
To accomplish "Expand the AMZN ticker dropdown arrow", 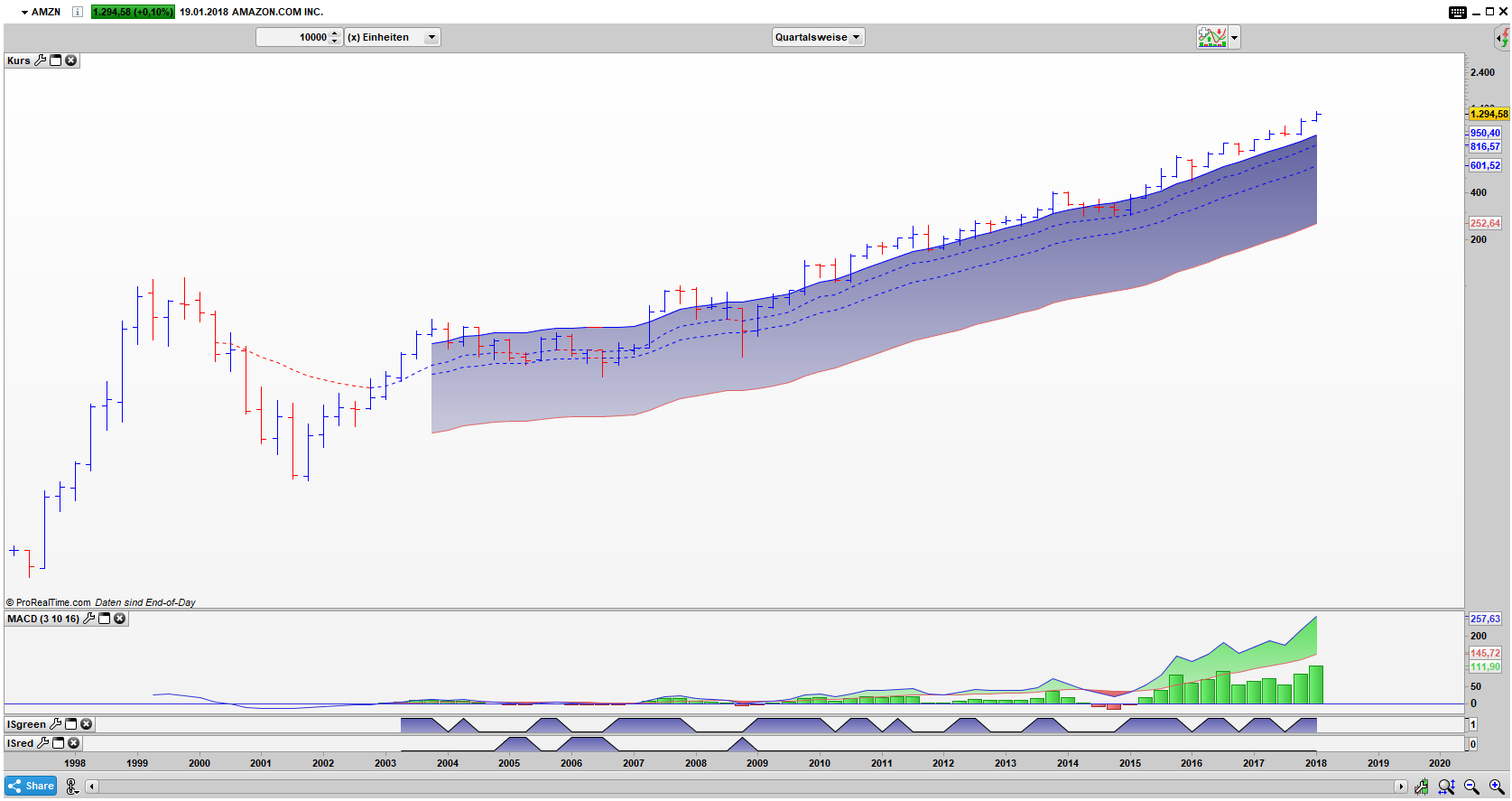I will (24, 13).
